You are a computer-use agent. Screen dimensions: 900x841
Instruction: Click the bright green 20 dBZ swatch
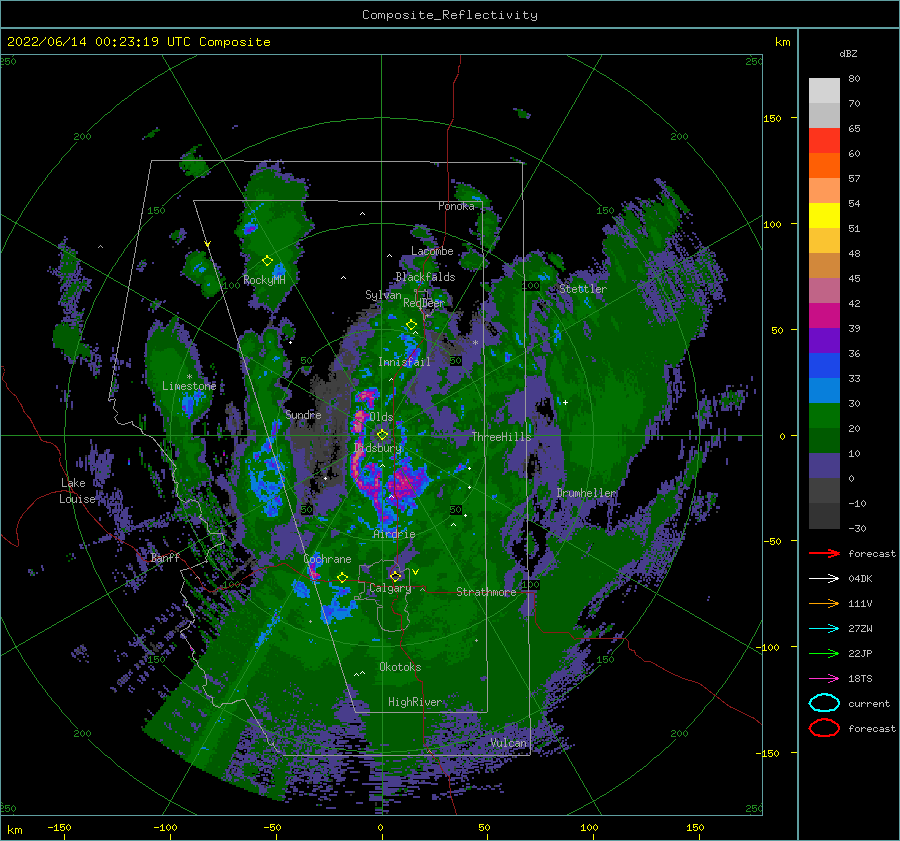[824, 416]
